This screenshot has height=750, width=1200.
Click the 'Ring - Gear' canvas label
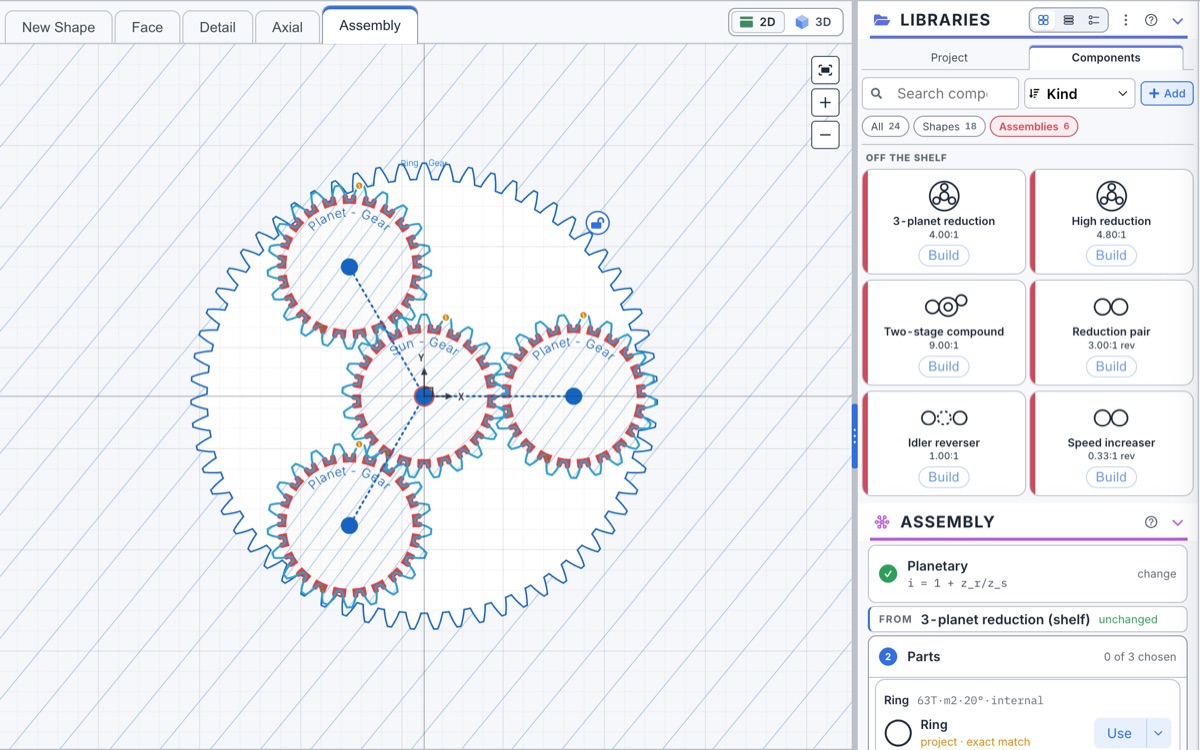pyautogui.click(x=424, y=163)
